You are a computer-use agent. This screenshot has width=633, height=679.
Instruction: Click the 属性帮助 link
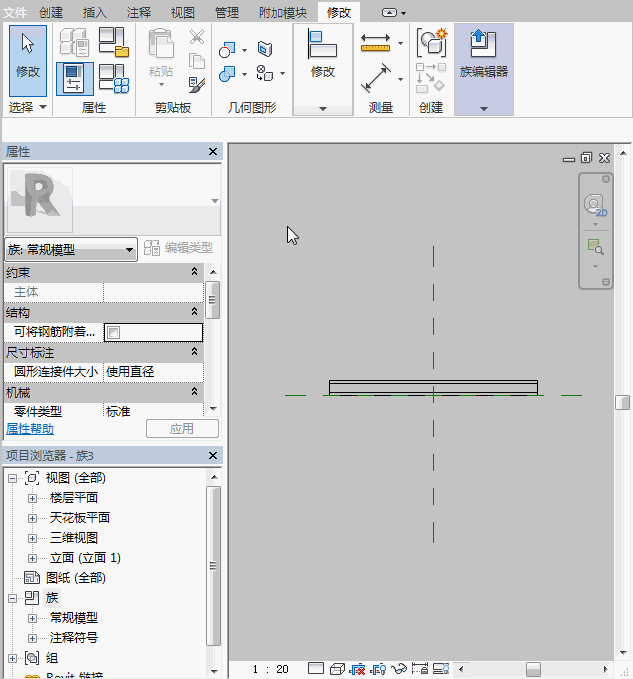point(30,429)
